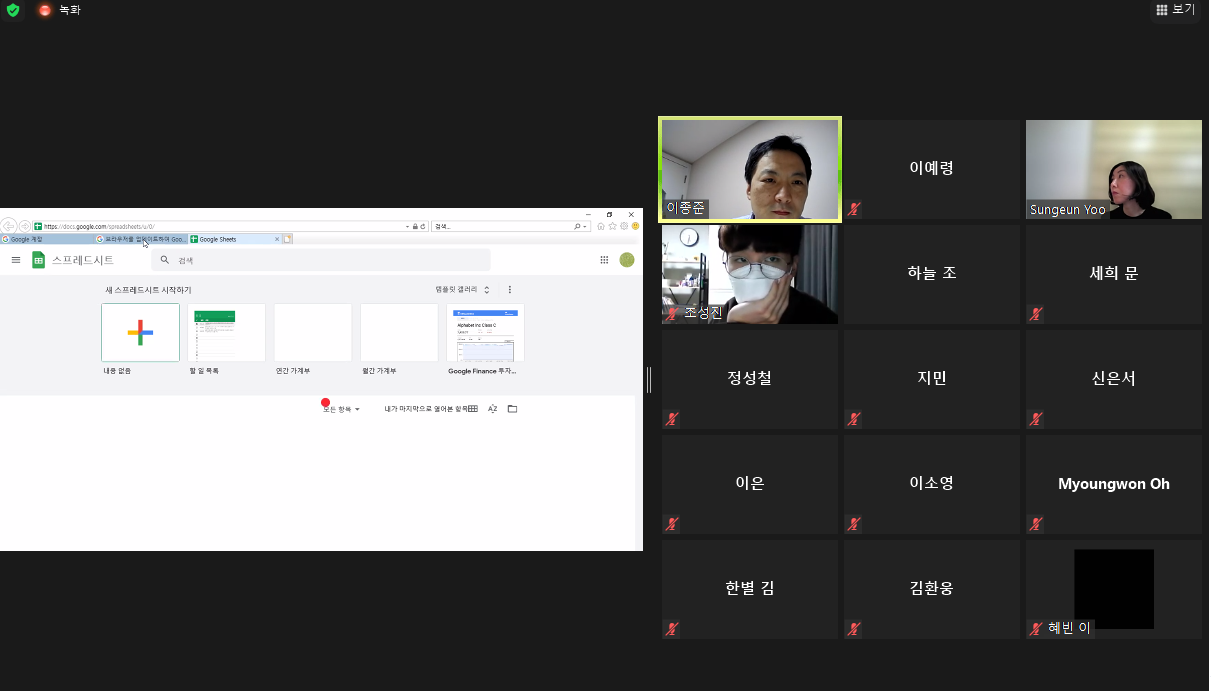This screenshot has width=1211, height=691.
Task: Open the A-Z sort options
Action: (492, 409)
